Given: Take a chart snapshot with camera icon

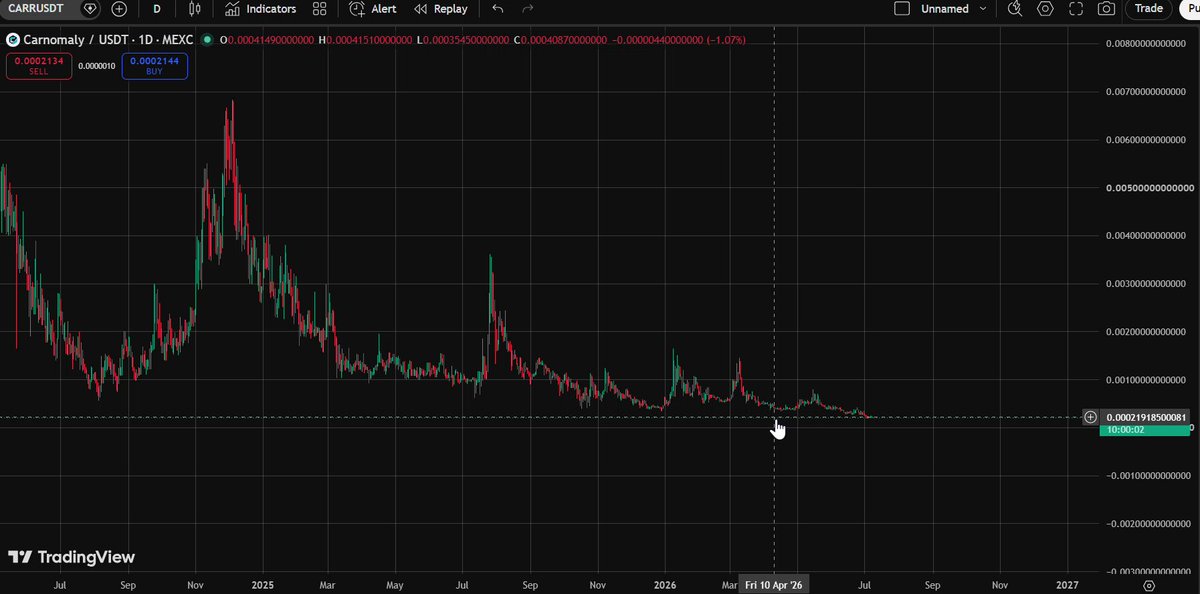Looking at the screenshot, I should coord(1106,9).
